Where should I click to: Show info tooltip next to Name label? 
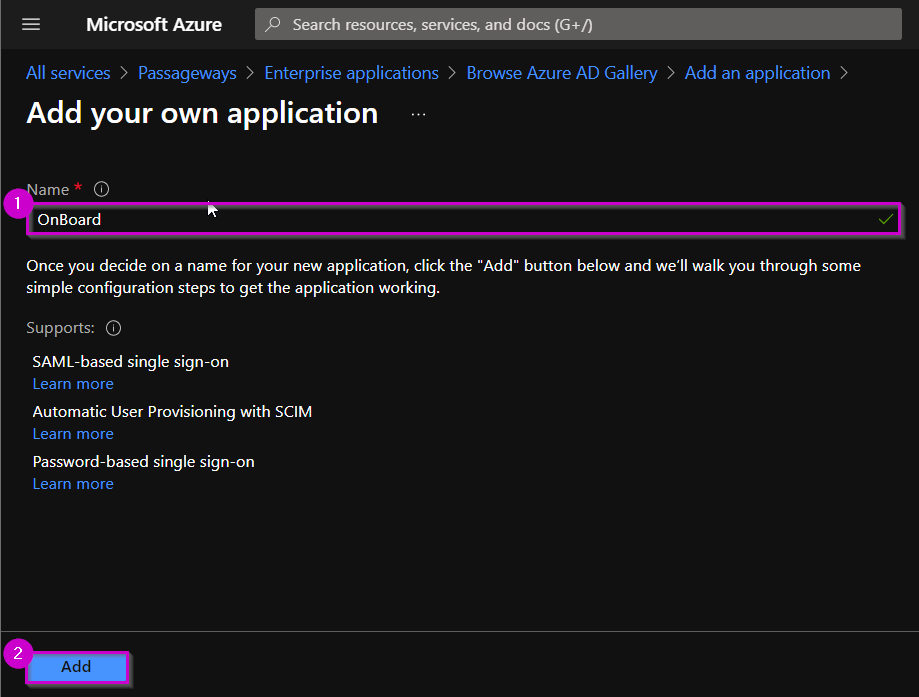(x=101, y=189)
